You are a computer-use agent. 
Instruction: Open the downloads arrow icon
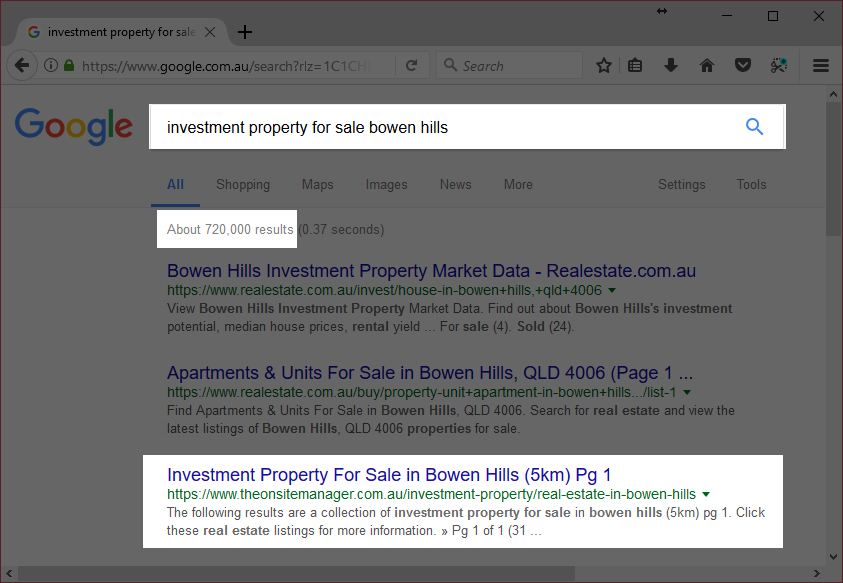point(670,66)
